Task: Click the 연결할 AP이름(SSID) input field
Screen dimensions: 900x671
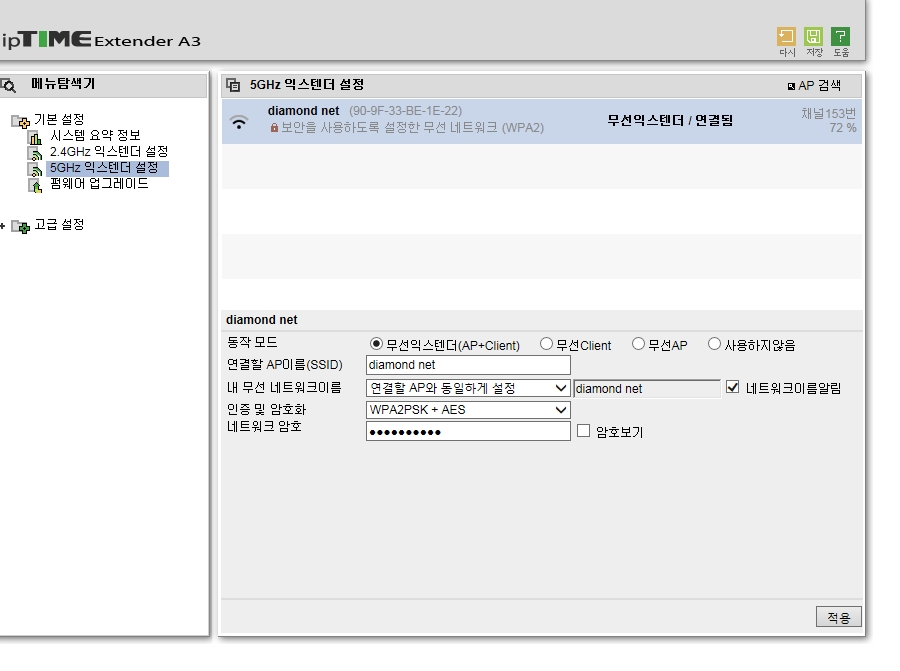Action: (468, 365)
